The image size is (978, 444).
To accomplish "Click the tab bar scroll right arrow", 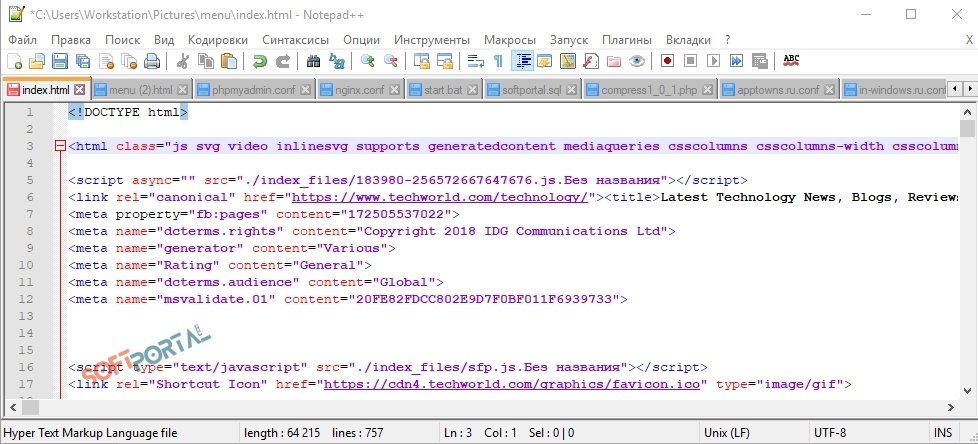I will coord(970,90).
